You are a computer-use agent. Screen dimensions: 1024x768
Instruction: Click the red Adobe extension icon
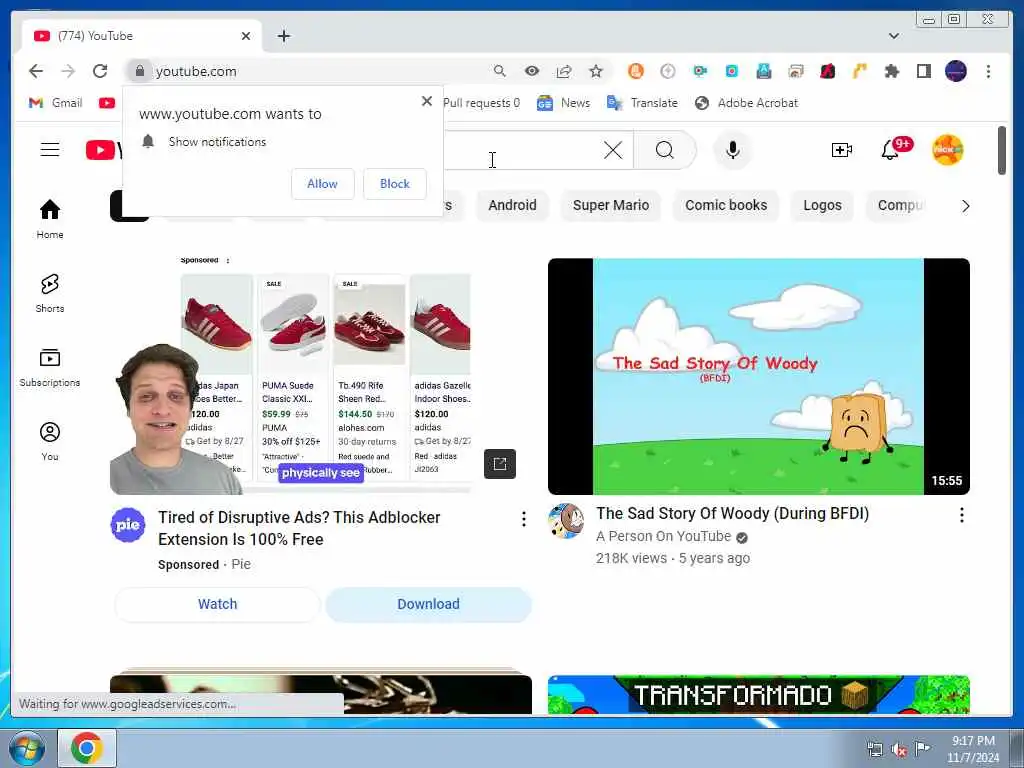tap(827, 71)
